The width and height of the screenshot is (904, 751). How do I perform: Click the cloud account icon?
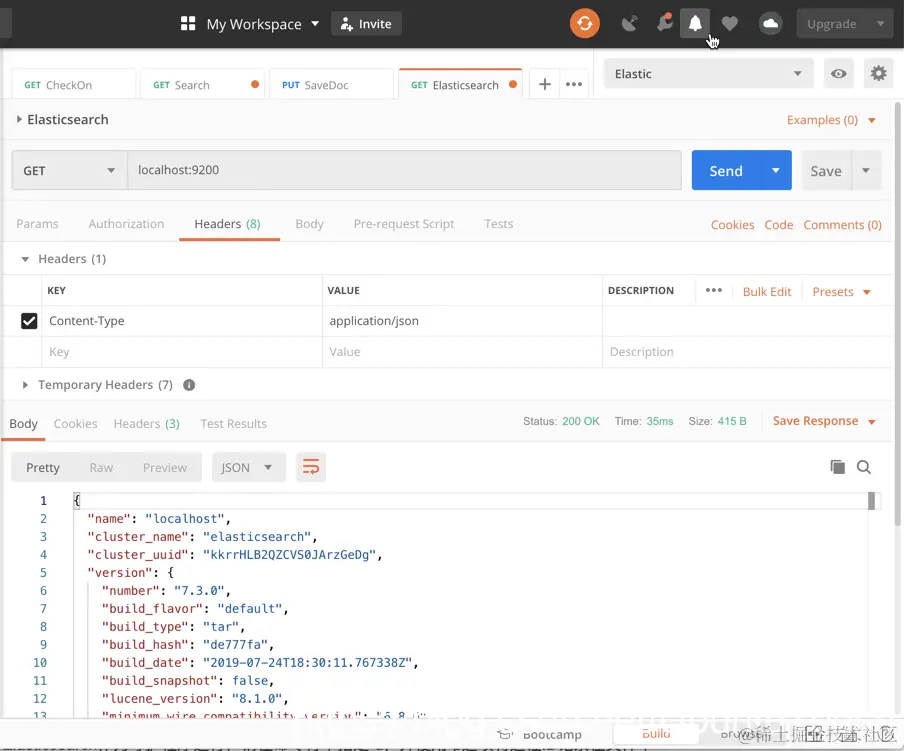pos(770,24)
